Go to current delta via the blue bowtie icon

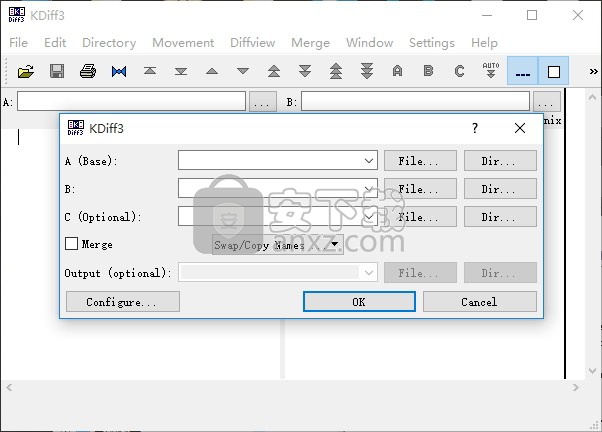pos(119,71)
